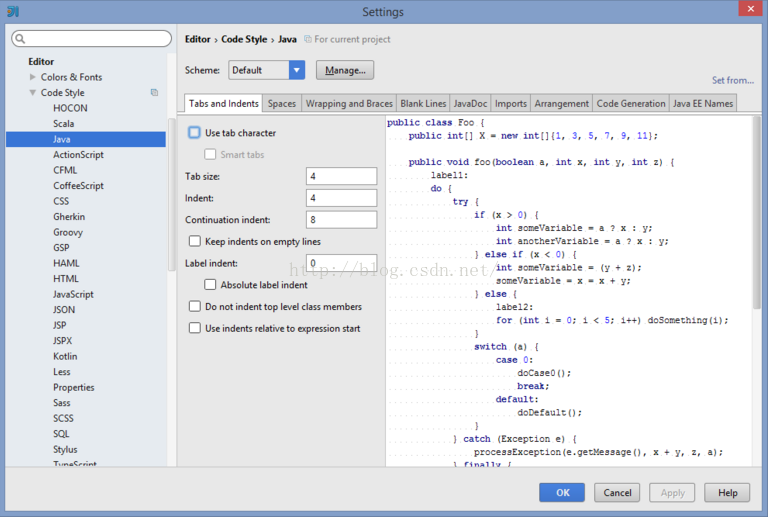Viewport: 769px width, 518px height.
Task: Check Absolute label indent
Action: coord(210,285)
